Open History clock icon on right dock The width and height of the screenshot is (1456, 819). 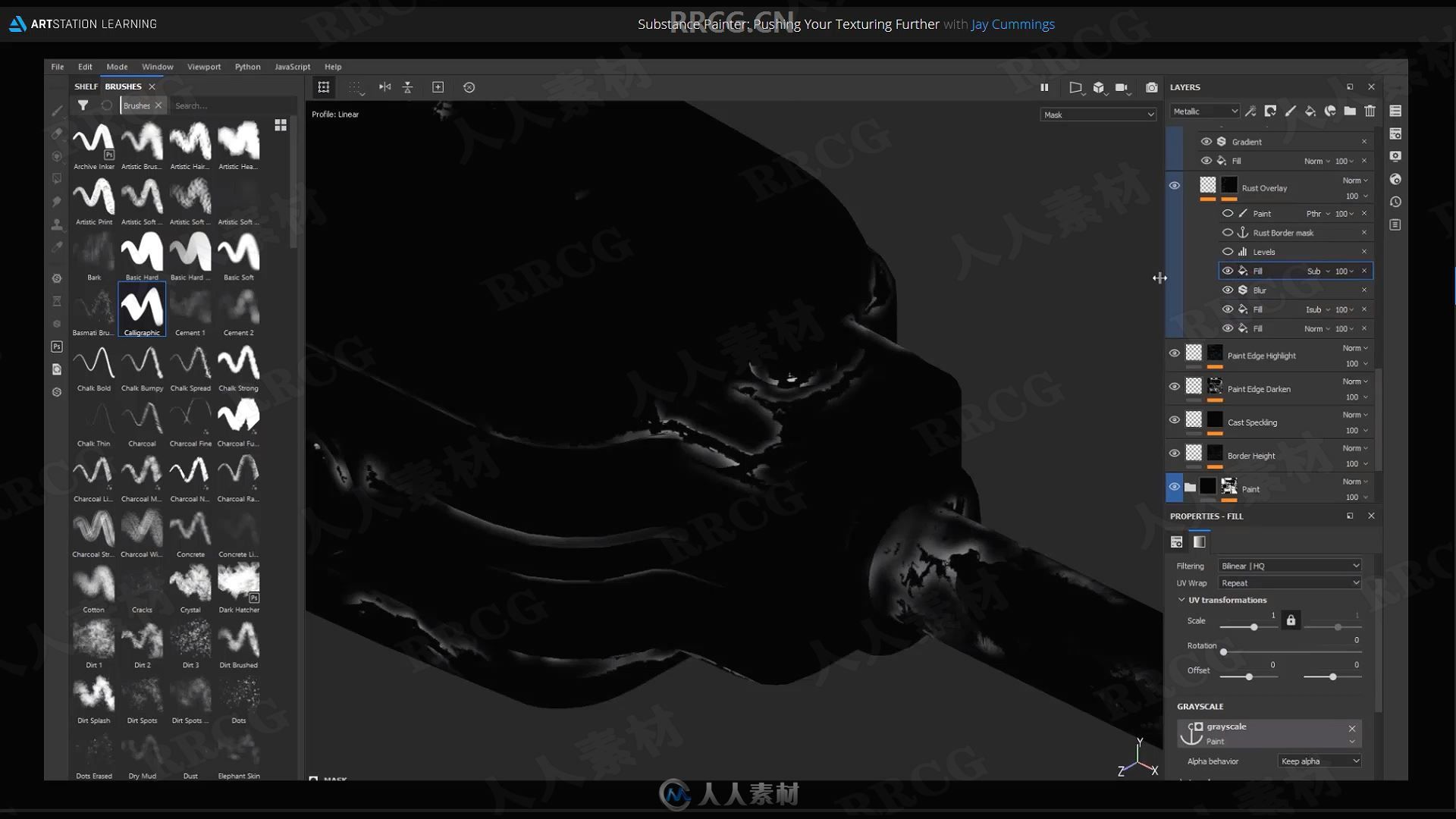click(1395, 202)
